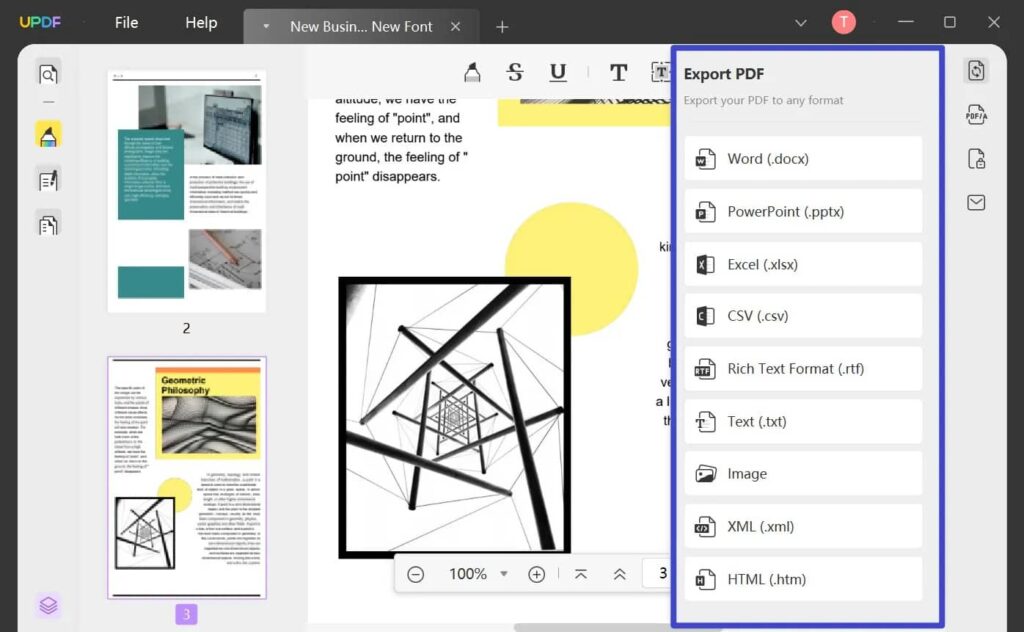Open the layers panel at bottom left
Viewport: 1024px width, 632px height.
(x=47, y=605)
